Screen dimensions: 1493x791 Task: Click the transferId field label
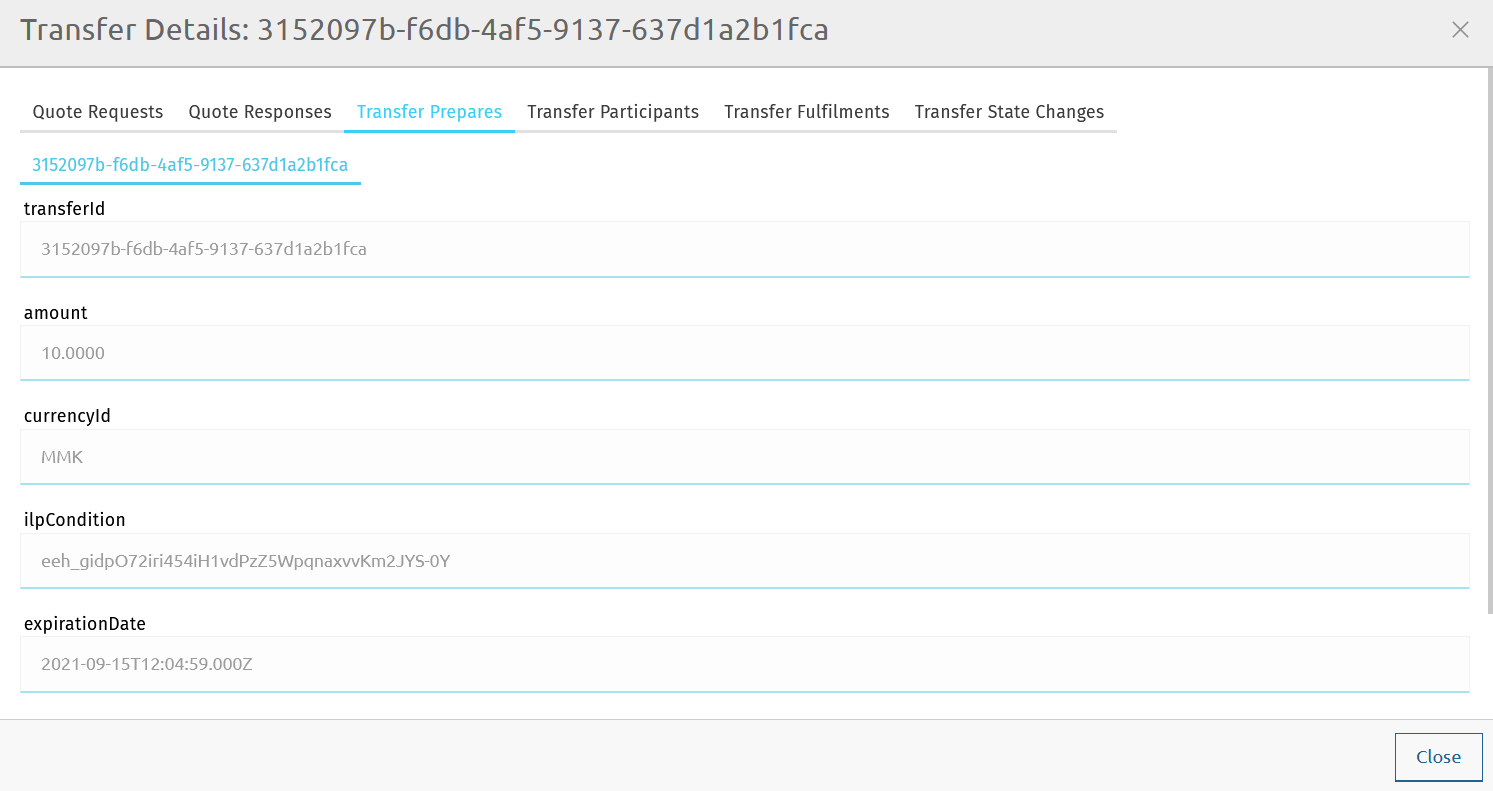[x=64, y=209]
